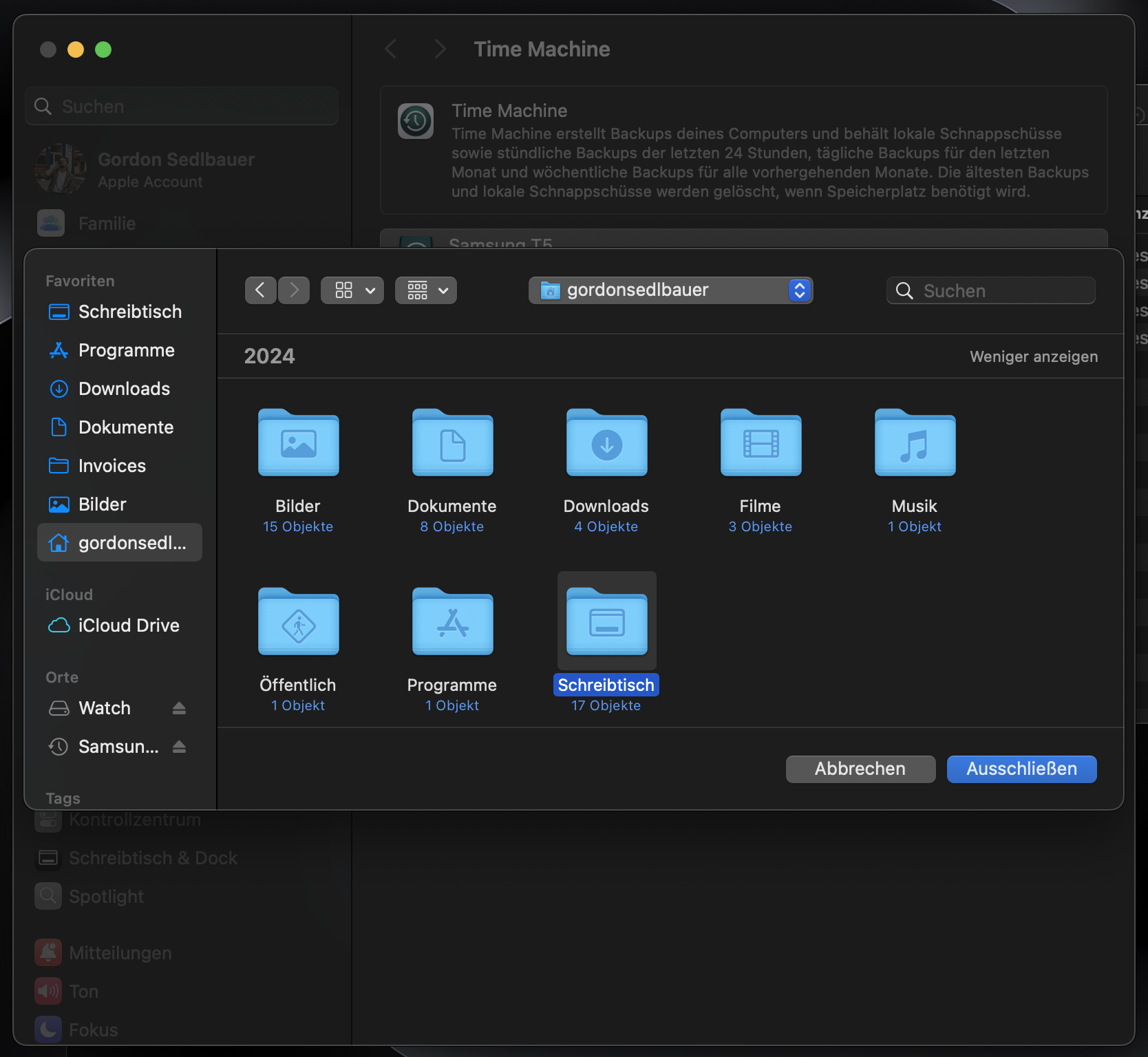Open Invoices in Favoriten sidebar

tap(120, 466)
